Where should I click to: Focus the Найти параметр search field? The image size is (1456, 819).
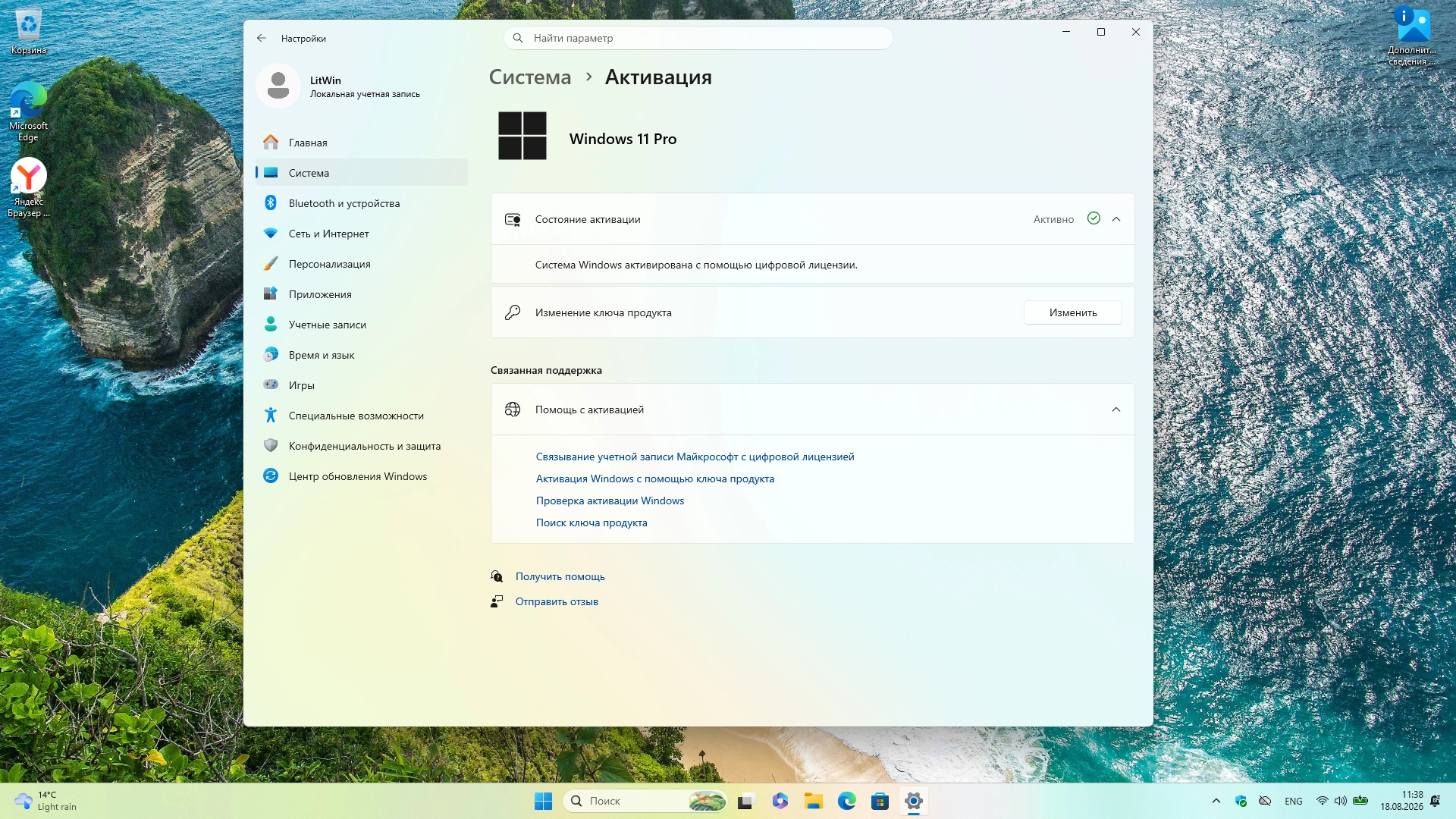click(x=698, y=38)
